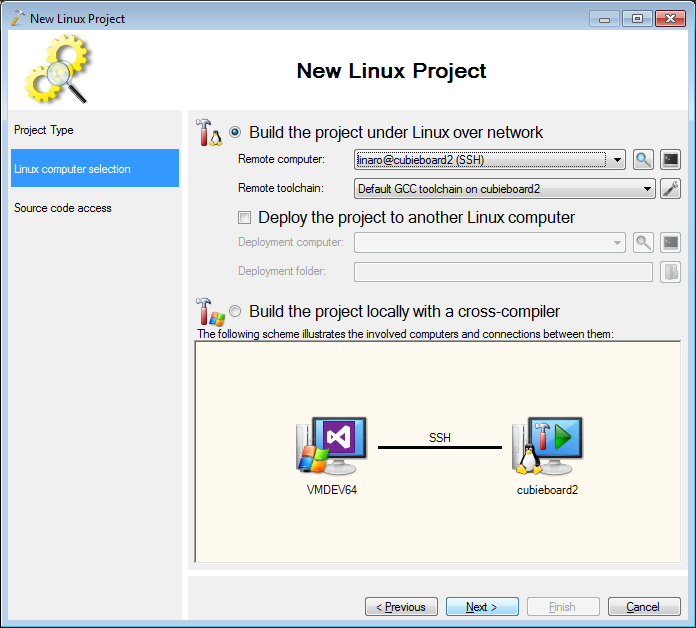Click the cubieboard2 Linux computer icon
This screenshot has width=696, height=628.
click(x=547, y=445)
